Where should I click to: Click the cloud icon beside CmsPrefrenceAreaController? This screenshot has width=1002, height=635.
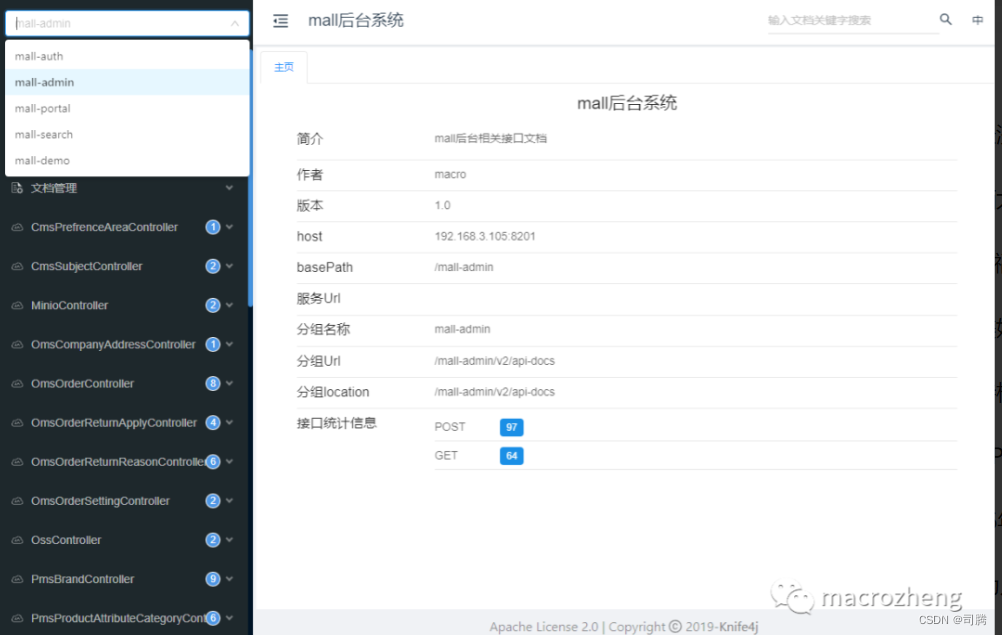(15, 227)
